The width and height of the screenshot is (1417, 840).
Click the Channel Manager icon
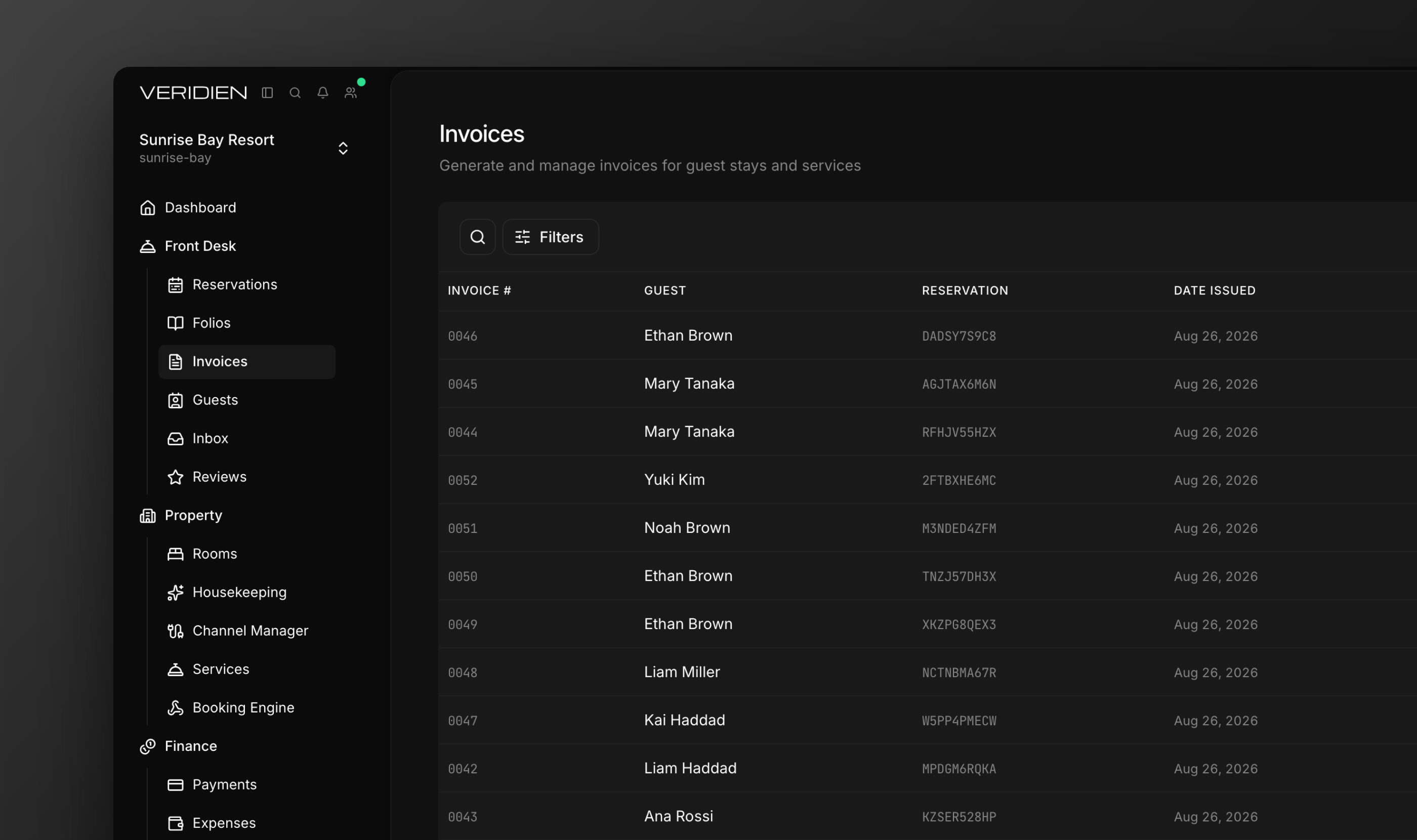[x=176, y=631]
